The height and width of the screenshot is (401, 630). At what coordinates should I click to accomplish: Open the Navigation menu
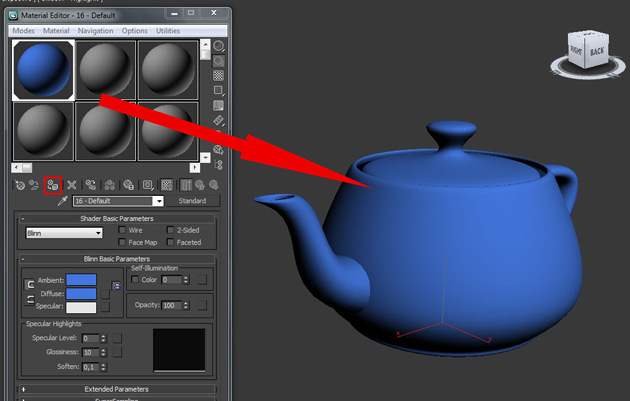(96, 31)
